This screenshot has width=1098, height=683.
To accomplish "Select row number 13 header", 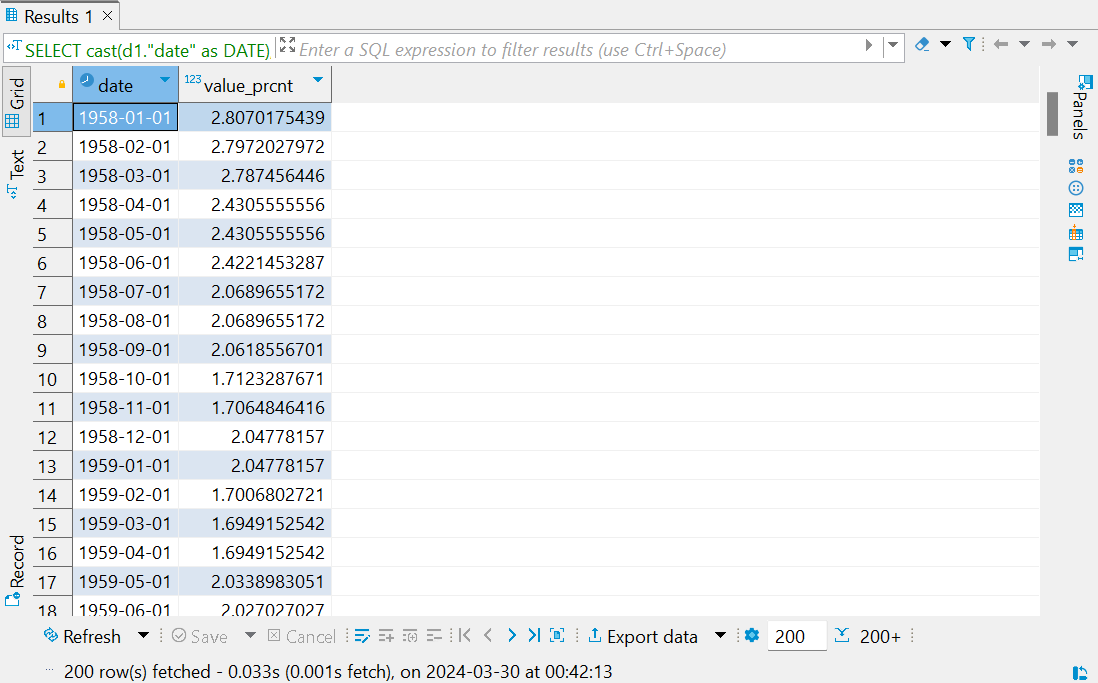I will click(53, 466).
